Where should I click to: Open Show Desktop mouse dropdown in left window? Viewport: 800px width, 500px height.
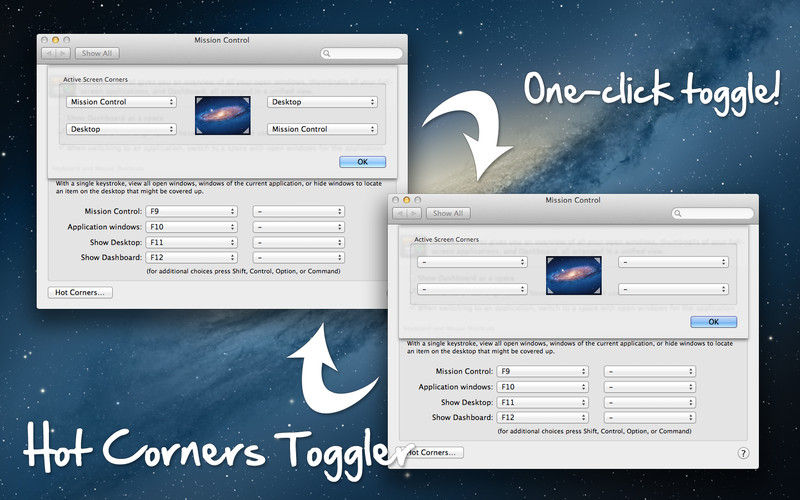tap(298, 242)
